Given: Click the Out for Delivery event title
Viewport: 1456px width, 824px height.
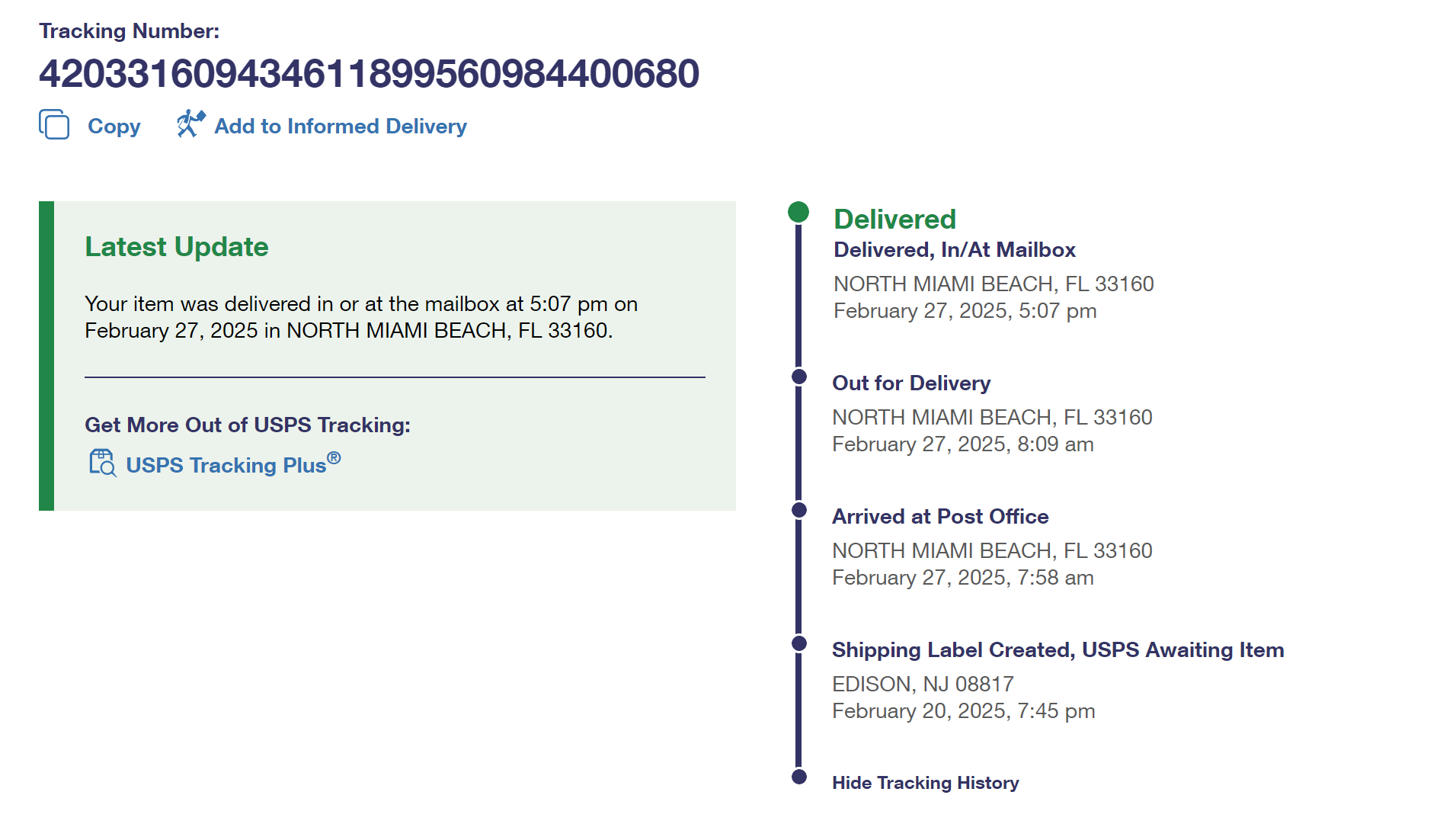Looking at the screenshot, I should 910,383.
